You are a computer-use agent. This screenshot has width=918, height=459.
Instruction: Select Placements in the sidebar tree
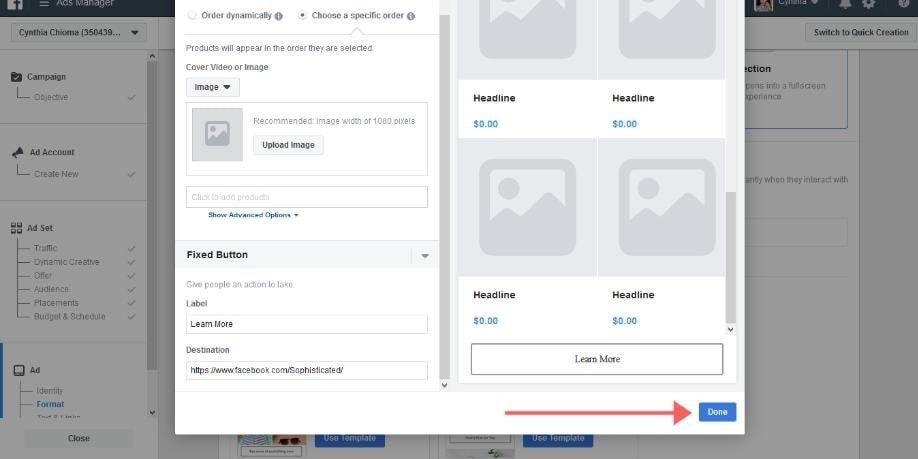(56, 303)
